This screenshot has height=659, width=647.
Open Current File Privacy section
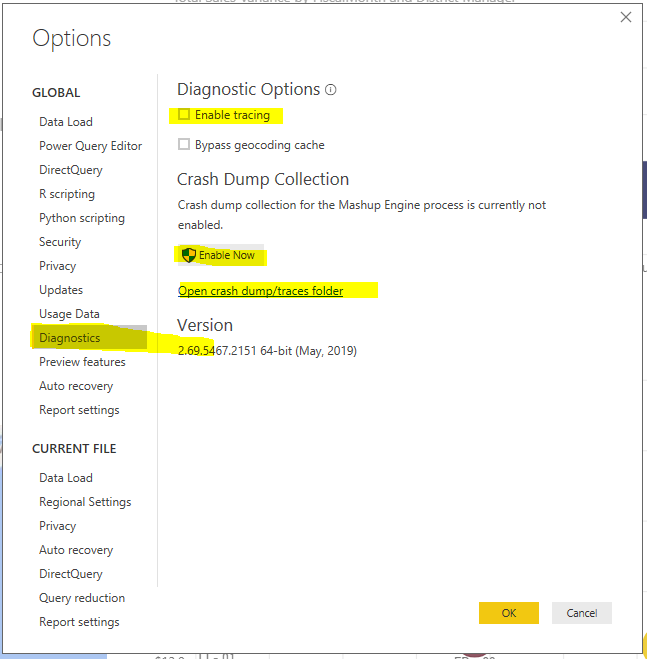[x=58, y=526]
